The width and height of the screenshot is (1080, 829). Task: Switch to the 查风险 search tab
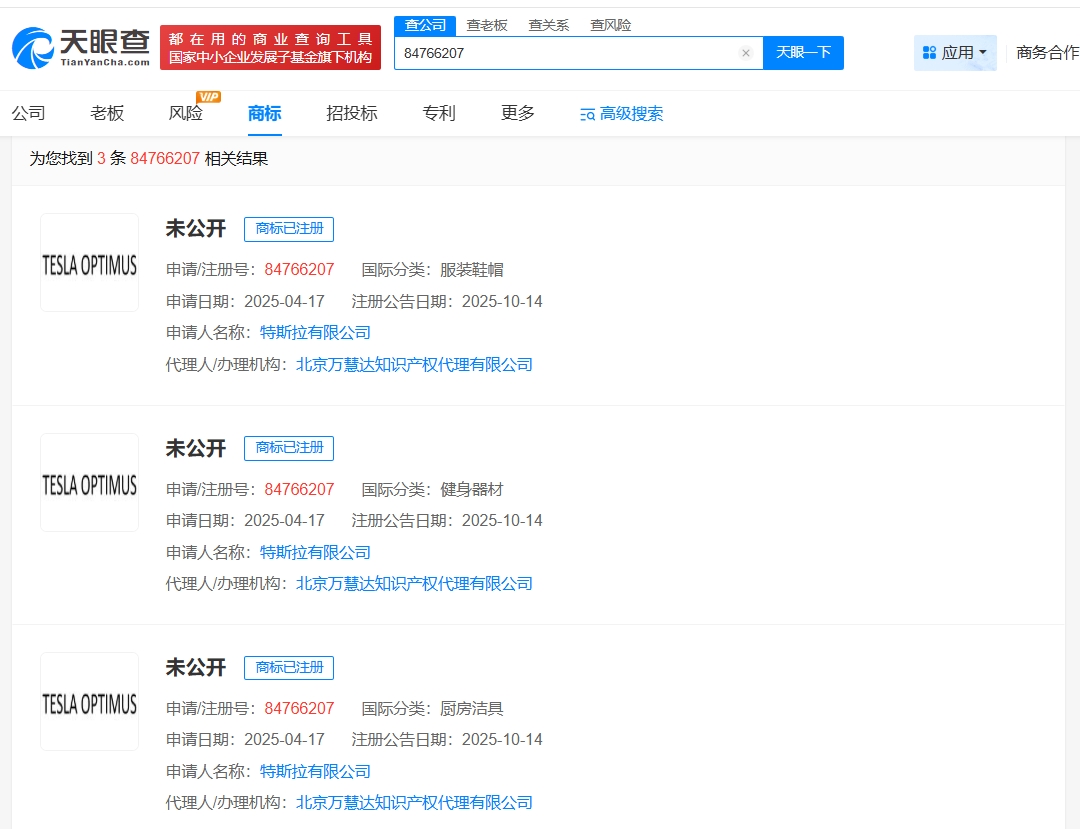611,24
